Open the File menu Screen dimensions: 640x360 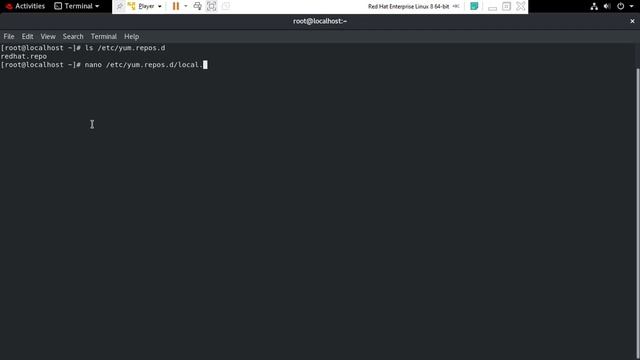pos(9,36)
